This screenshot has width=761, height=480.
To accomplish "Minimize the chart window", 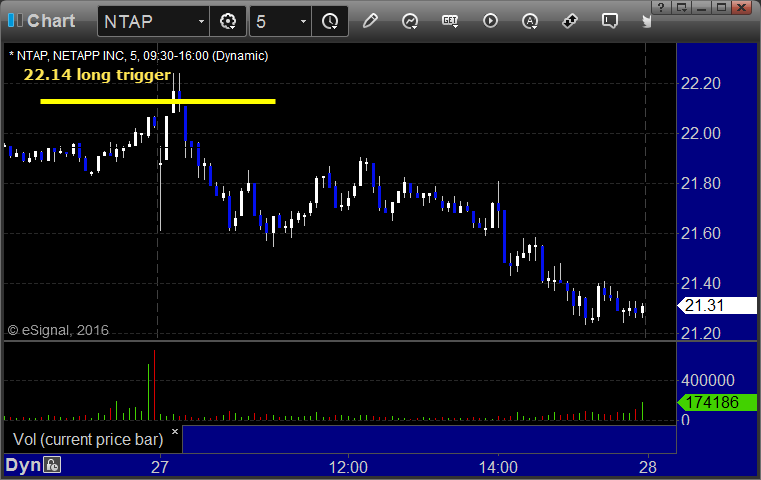I will coord(701,7).
